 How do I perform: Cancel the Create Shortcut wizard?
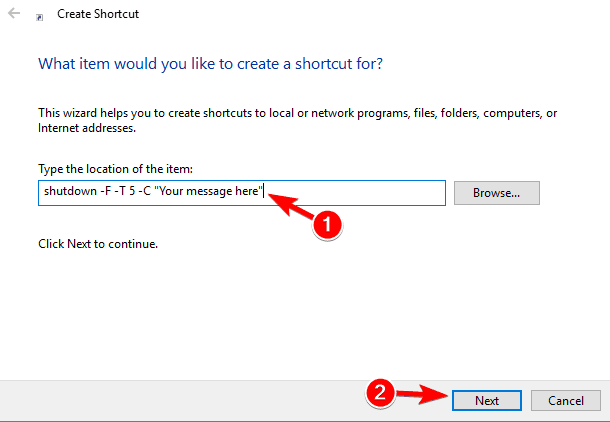pyautogui.click(x=566, y=401)
